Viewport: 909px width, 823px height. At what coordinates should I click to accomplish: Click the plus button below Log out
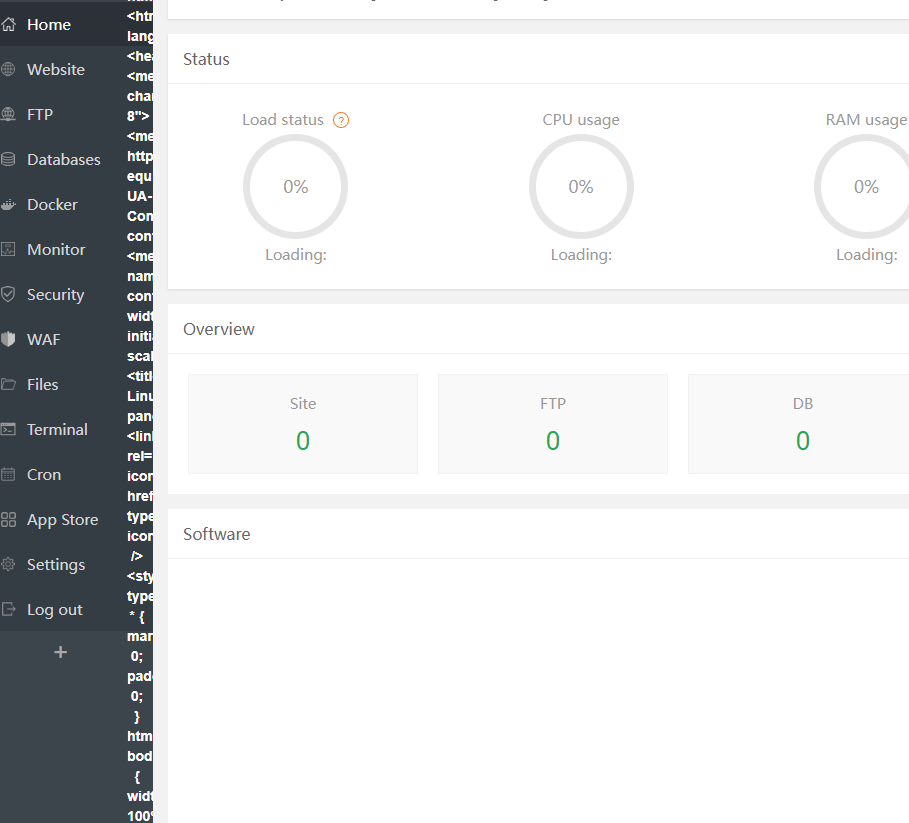(60, 652)
